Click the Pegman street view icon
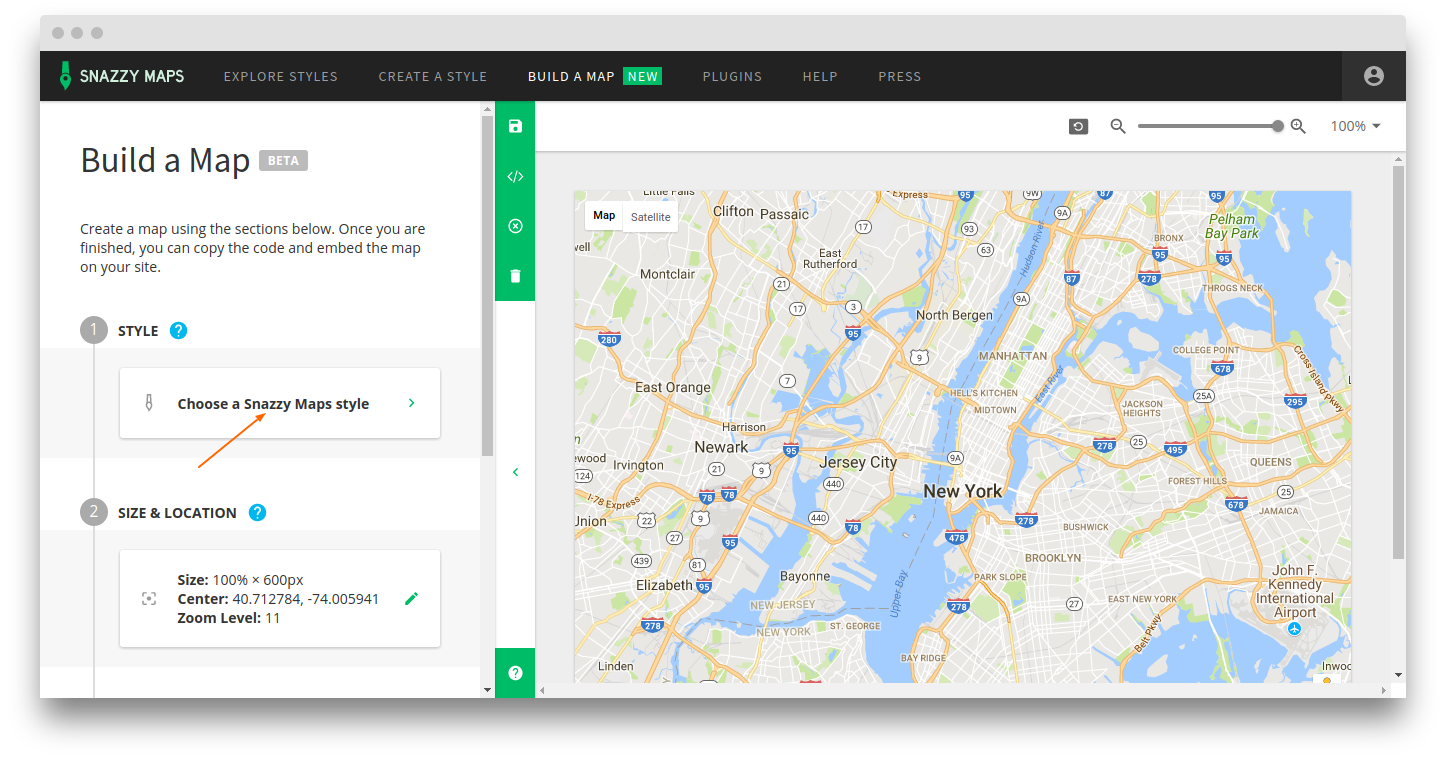1446x768 pixels. tap(1327, 680)
